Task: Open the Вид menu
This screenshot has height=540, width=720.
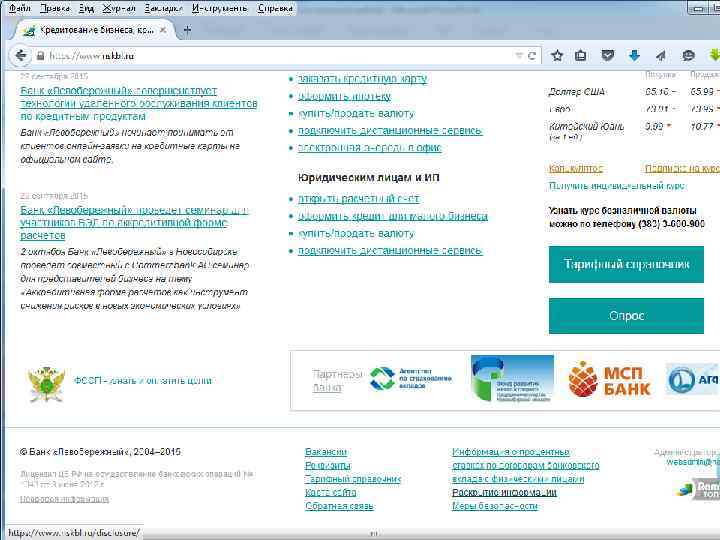Action: click(x=86, y=8)
